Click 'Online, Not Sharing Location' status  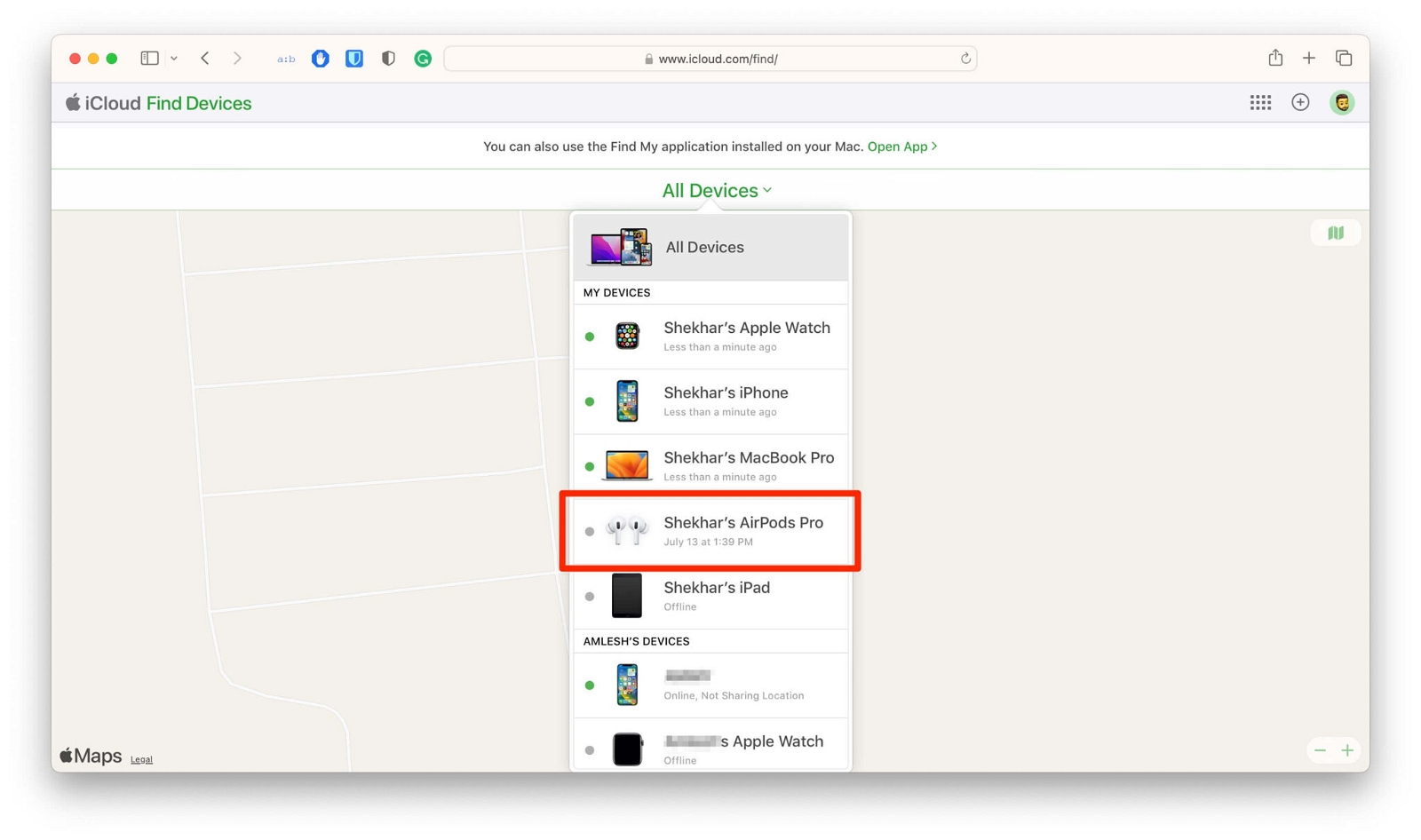tap(734, 695)
